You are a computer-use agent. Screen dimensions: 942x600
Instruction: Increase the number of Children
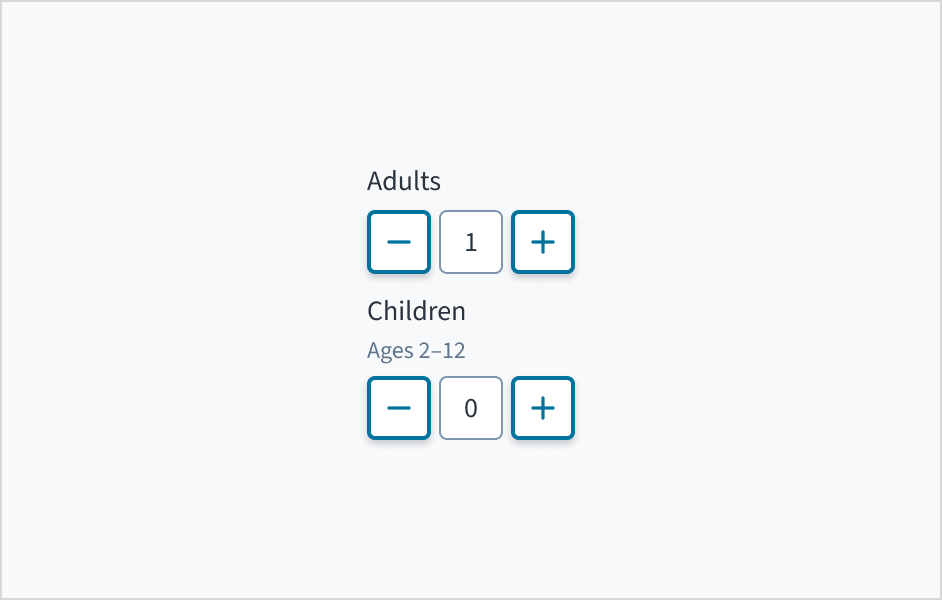point(543,408)
